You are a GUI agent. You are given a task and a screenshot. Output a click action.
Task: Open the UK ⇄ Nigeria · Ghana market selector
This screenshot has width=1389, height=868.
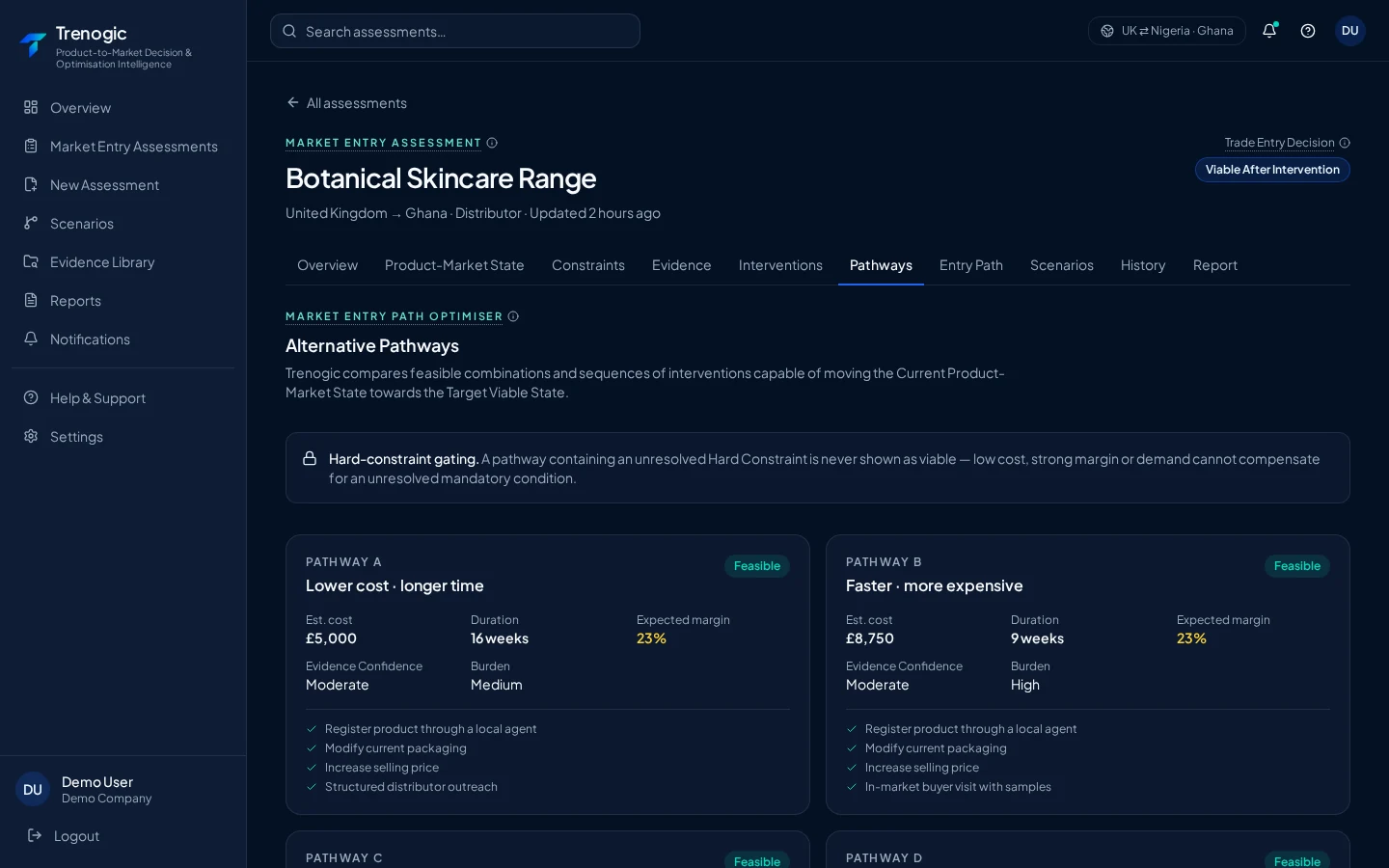tap(1167, 31)
